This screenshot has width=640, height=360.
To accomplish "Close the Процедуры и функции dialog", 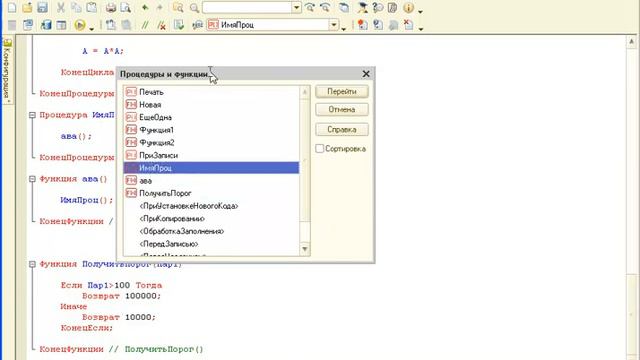I will pyautogui.click(x=366, y=74).
